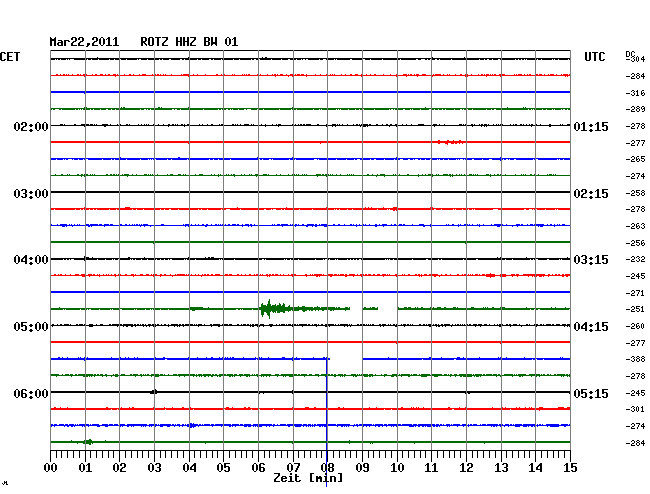Select the 03:00 CET time label
Screen dimensions: 650x494
click(x=31, y=194)
